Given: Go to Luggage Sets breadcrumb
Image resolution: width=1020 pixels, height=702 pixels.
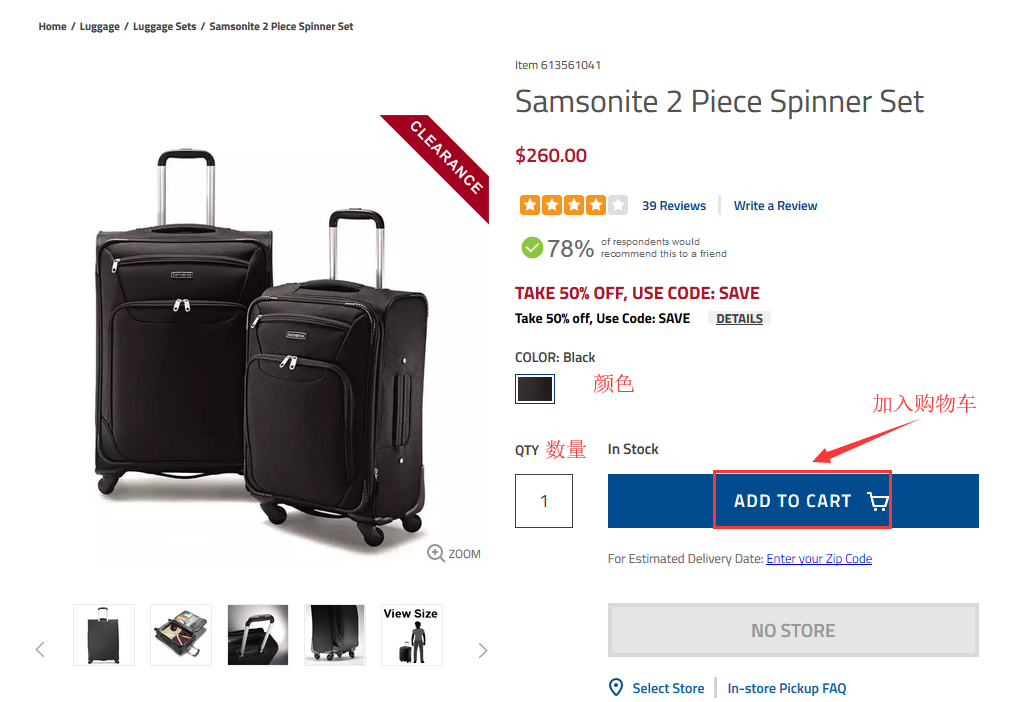Looking at the screenshot, I should pyautogui.click(x=165, y=26).
